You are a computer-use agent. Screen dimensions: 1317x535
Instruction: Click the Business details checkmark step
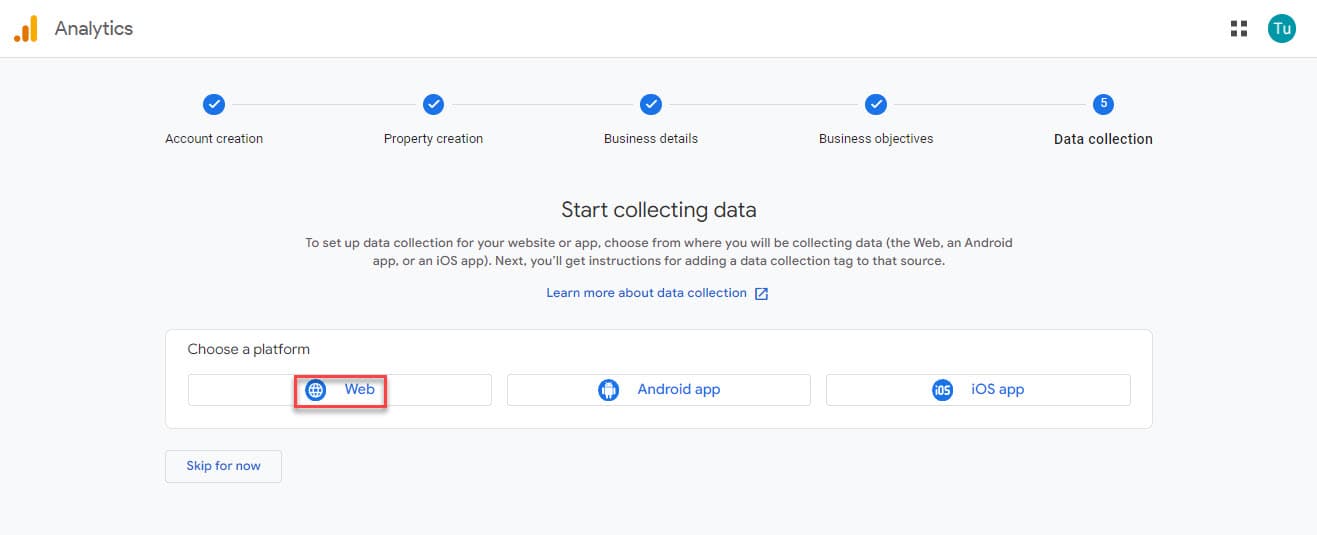(651, 104)
